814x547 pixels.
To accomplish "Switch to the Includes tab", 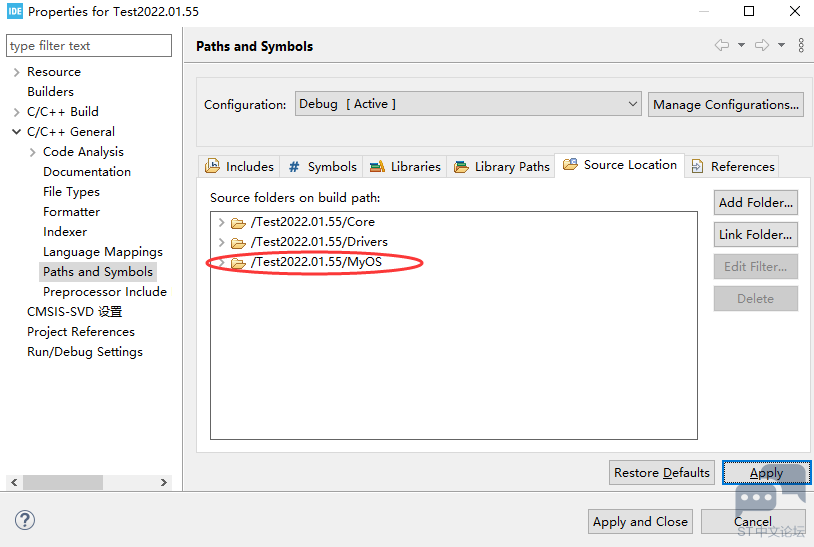I will pos(239,167).
